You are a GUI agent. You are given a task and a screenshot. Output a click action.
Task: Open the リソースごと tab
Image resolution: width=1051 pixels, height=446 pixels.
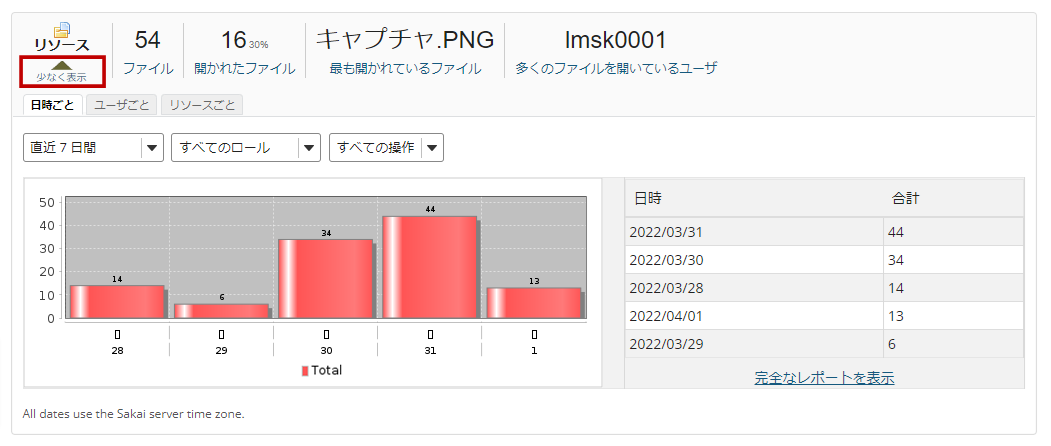(201, 105)
